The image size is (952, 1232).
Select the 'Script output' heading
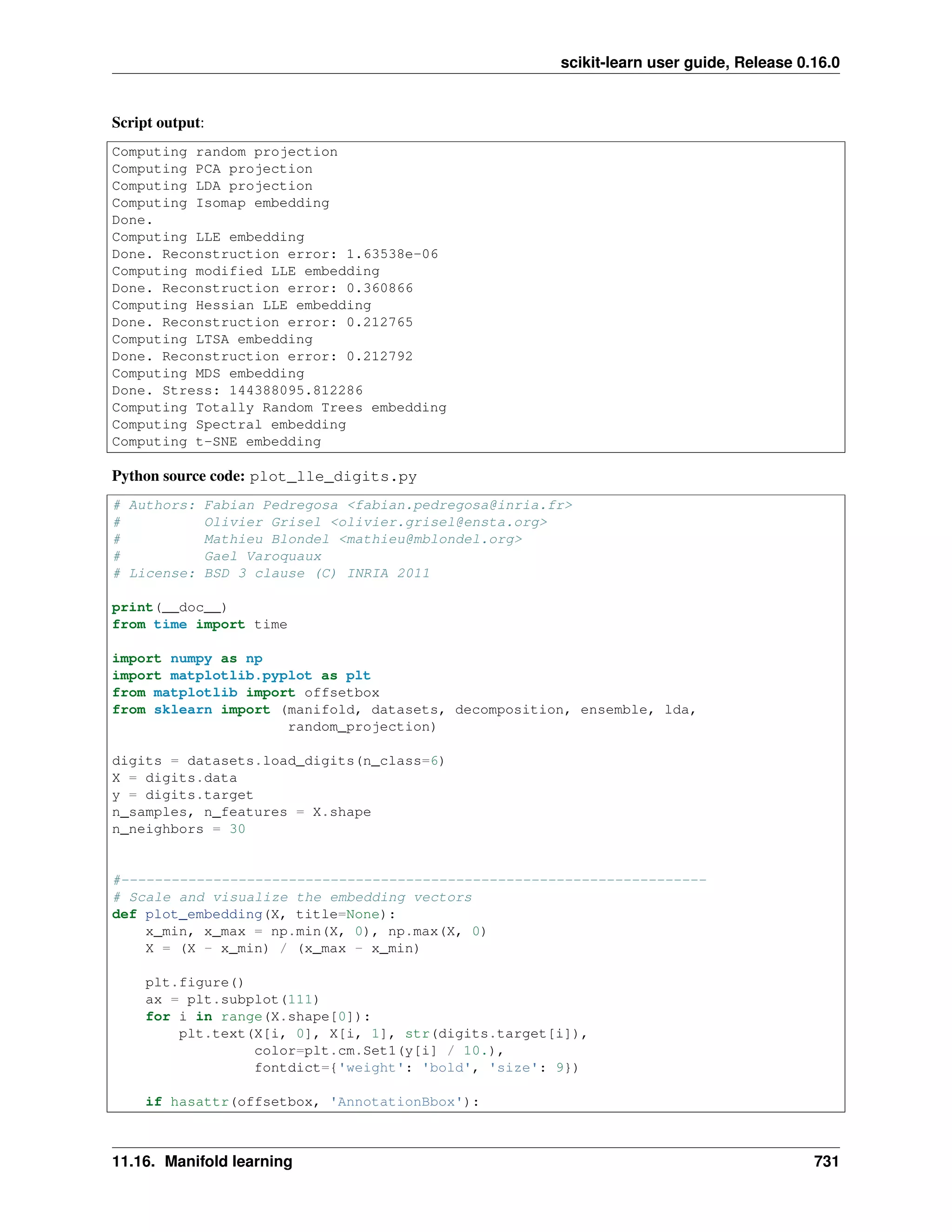pos(157,122)
